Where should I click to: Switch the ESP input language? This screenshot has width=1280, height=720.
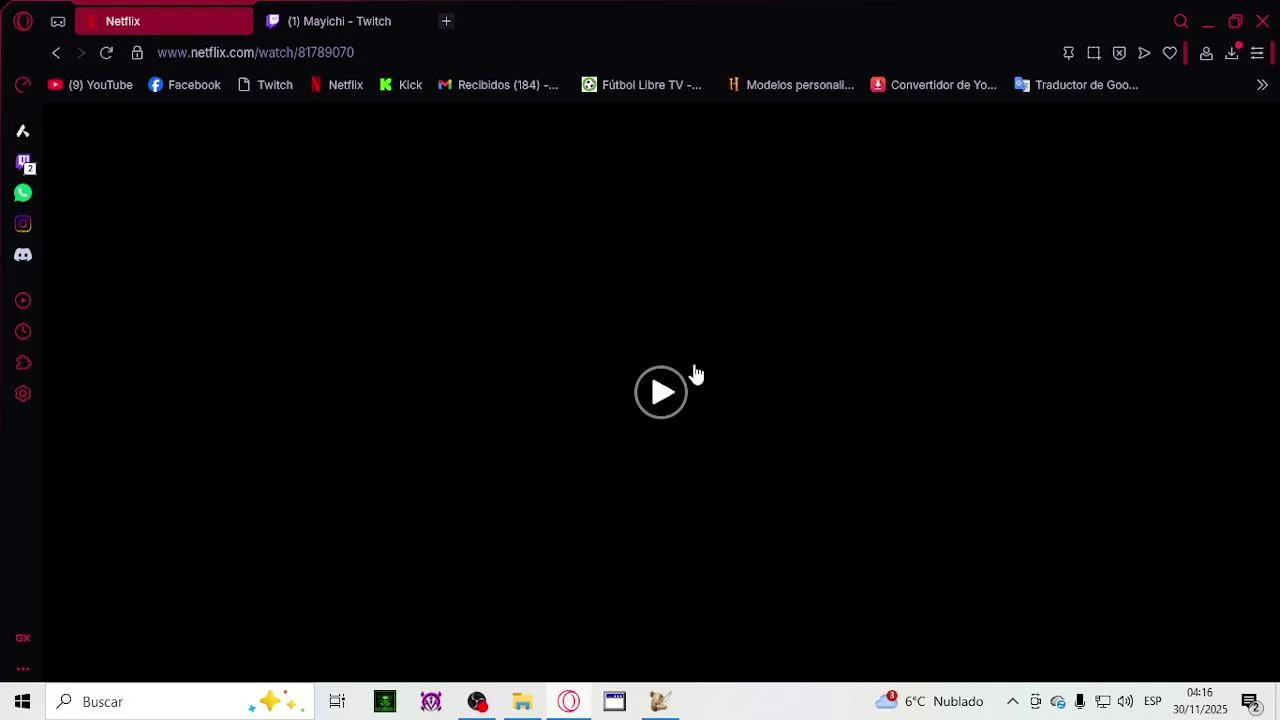tap(1152, 702)
